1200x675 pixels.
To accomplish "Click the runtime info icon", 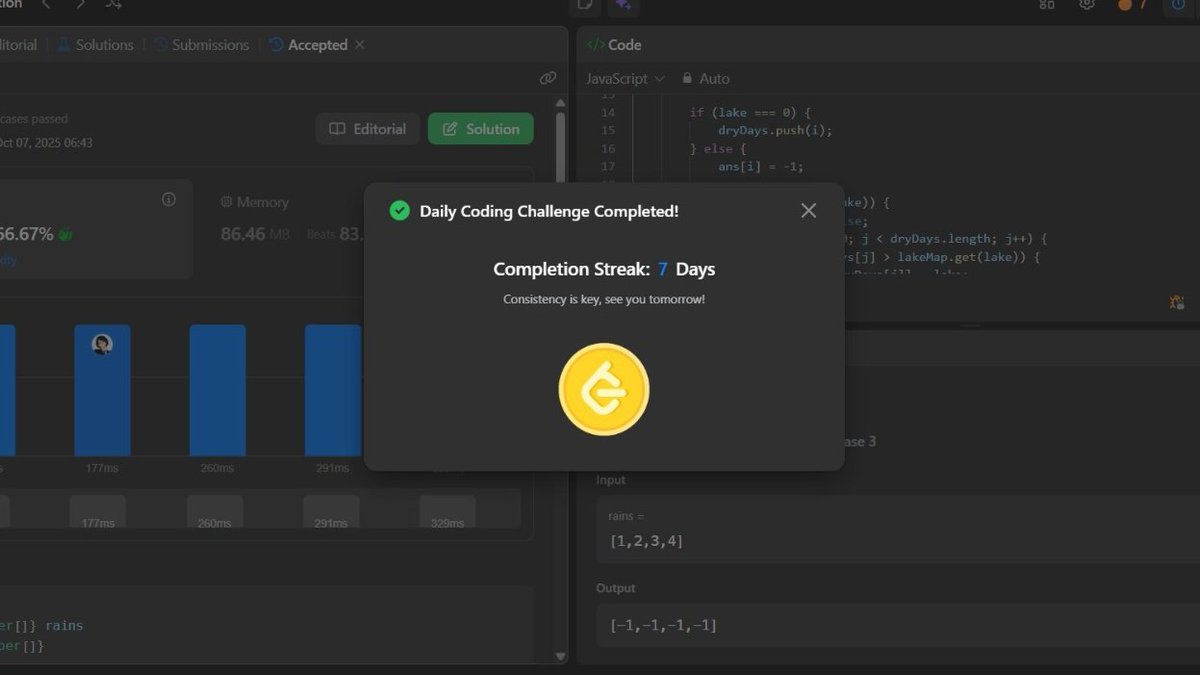I will tap(169, 200).
